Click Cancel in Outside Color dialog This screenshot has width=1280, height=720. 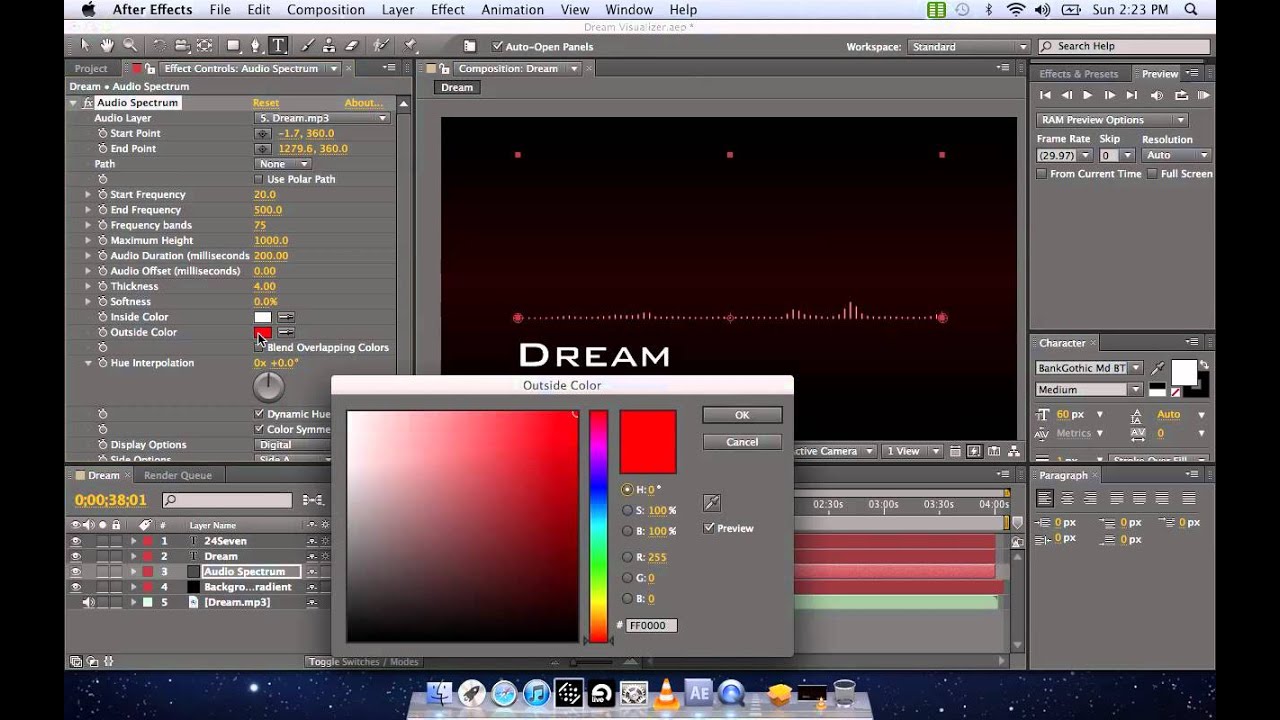pyautogui.click(x=742, y=442)
